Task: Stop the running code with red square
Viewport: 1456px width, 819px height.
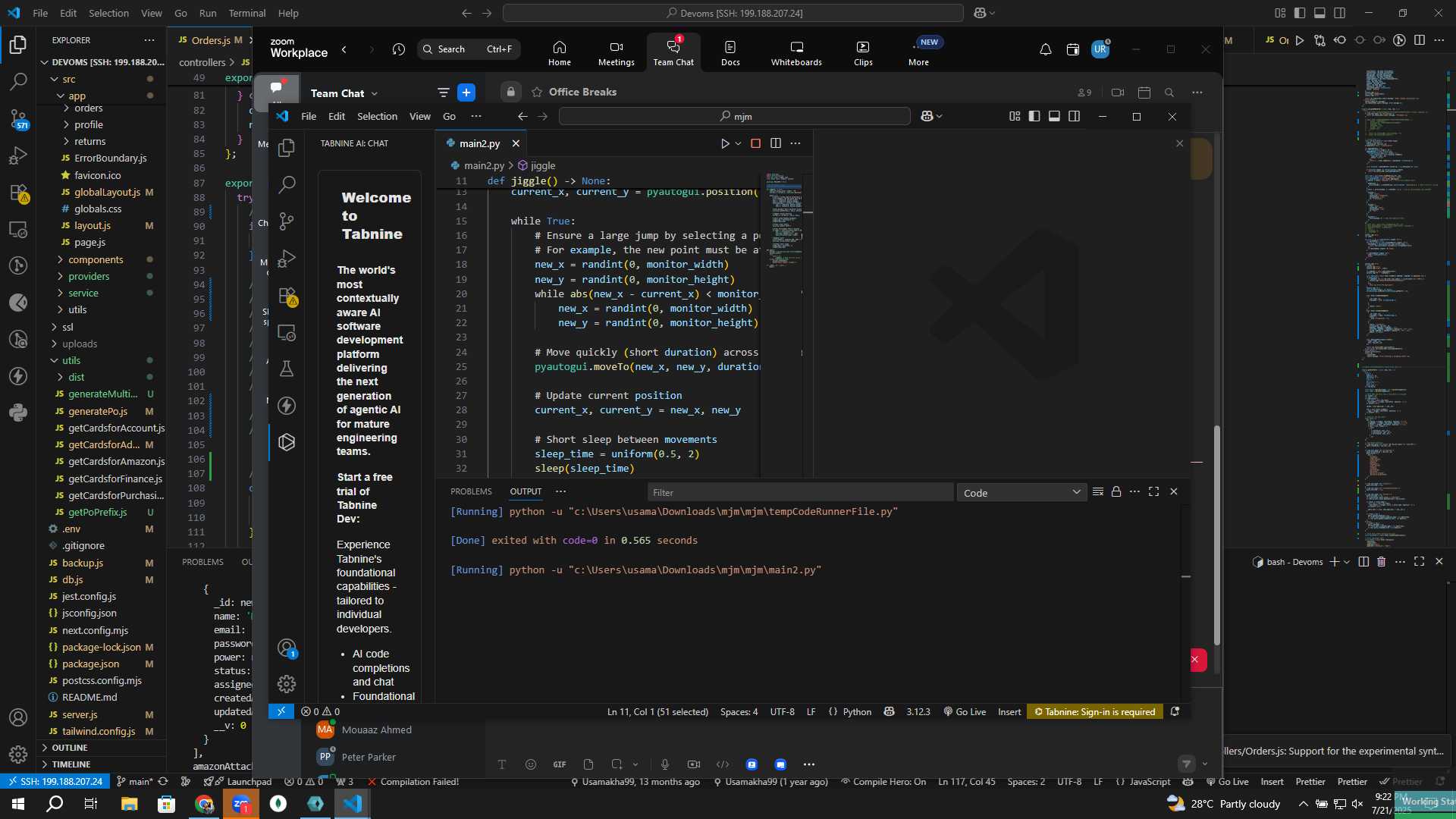Action: tap(755, 143)
